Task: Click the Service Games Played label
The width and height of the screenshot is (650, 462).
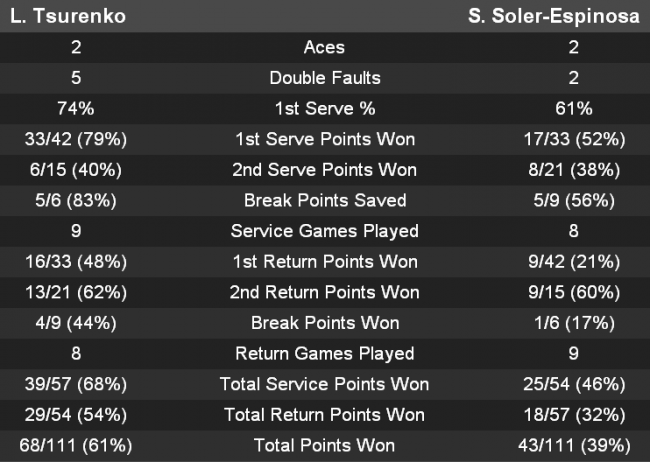Action: click(x=324, y=231)
